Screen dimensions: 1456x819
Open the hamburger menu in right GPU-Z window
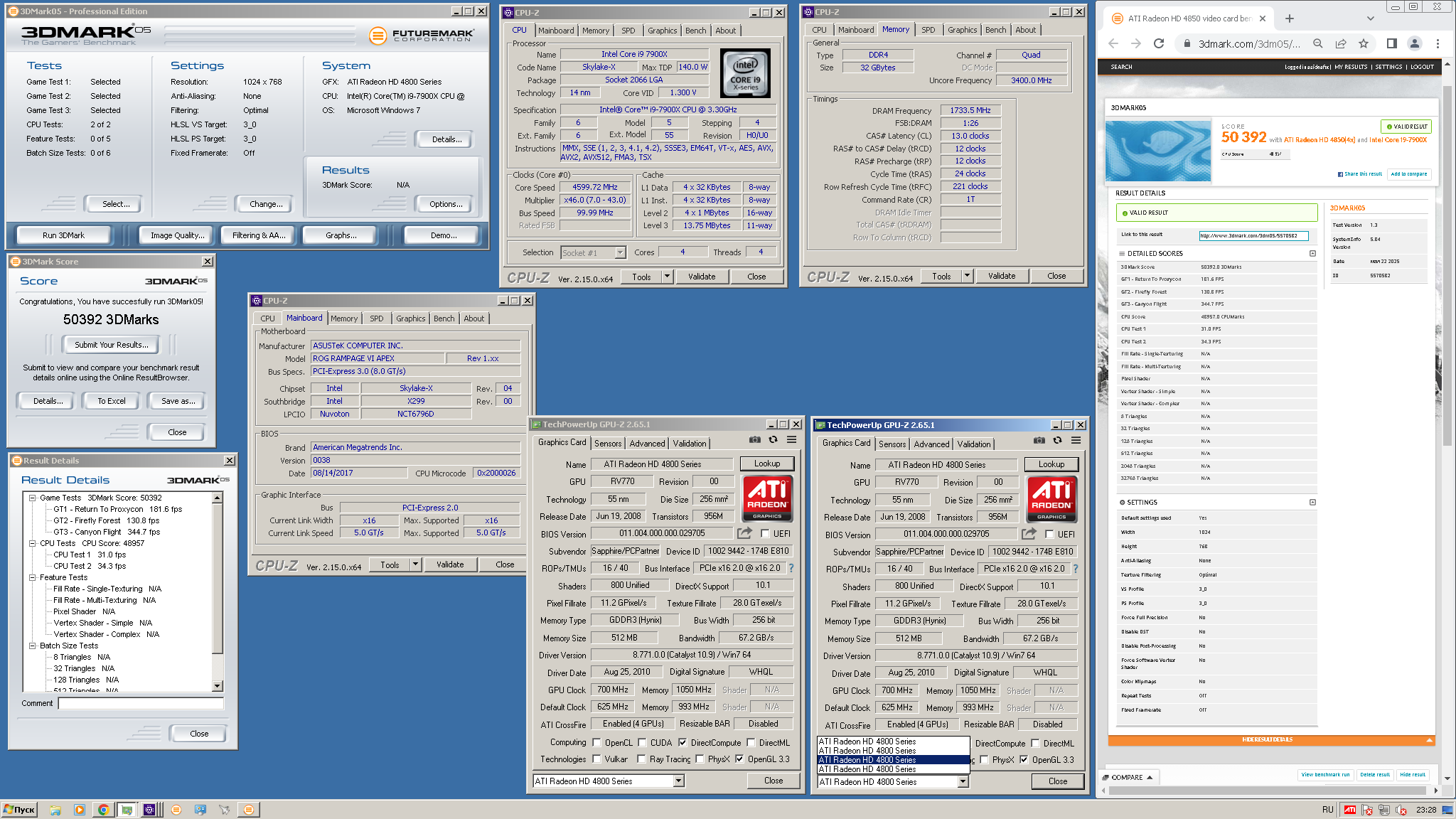(x=1076, y=441)
